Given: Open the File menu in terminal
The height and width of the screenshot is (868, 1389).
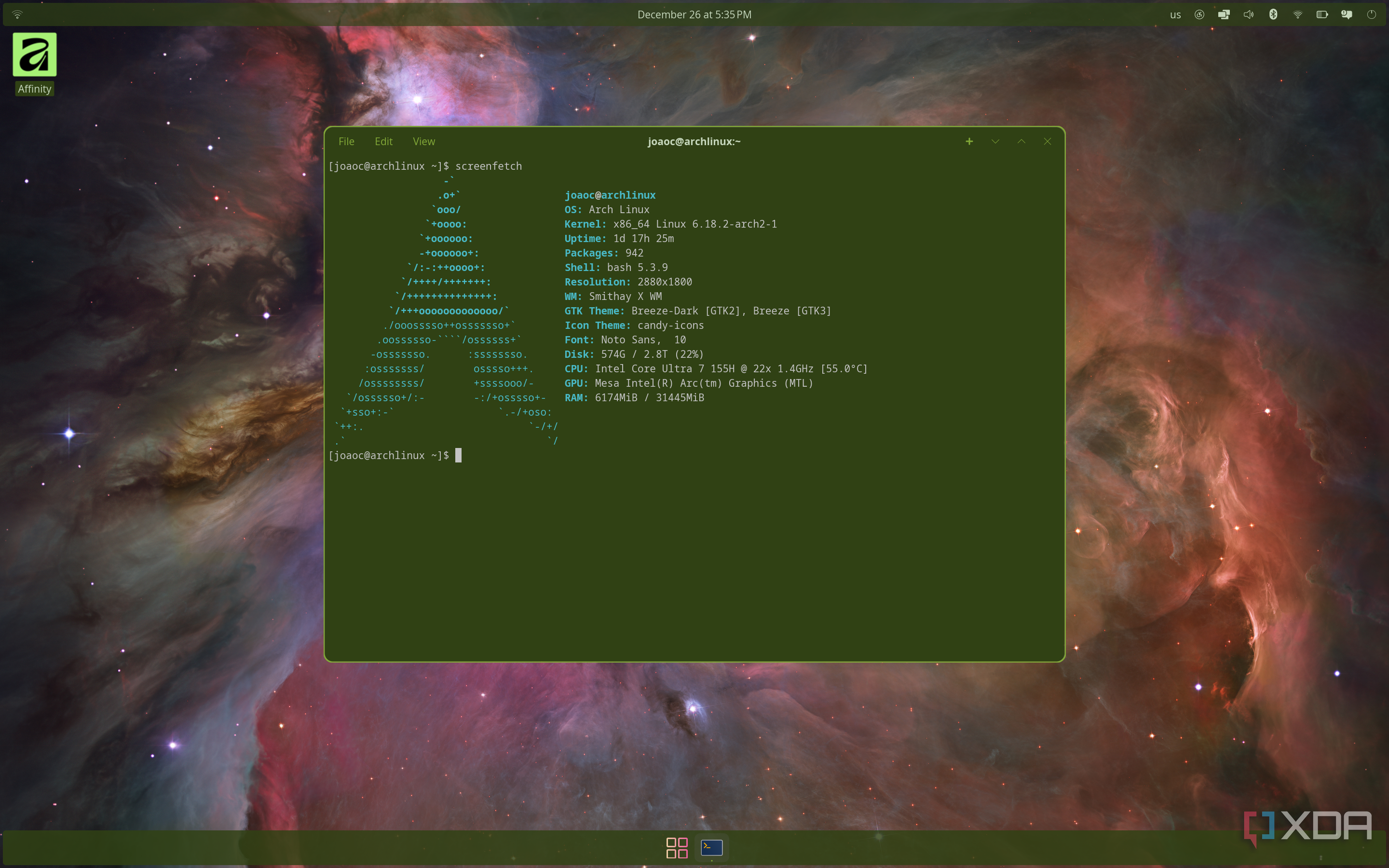Looking at the screenshot, I should [346, 141].
